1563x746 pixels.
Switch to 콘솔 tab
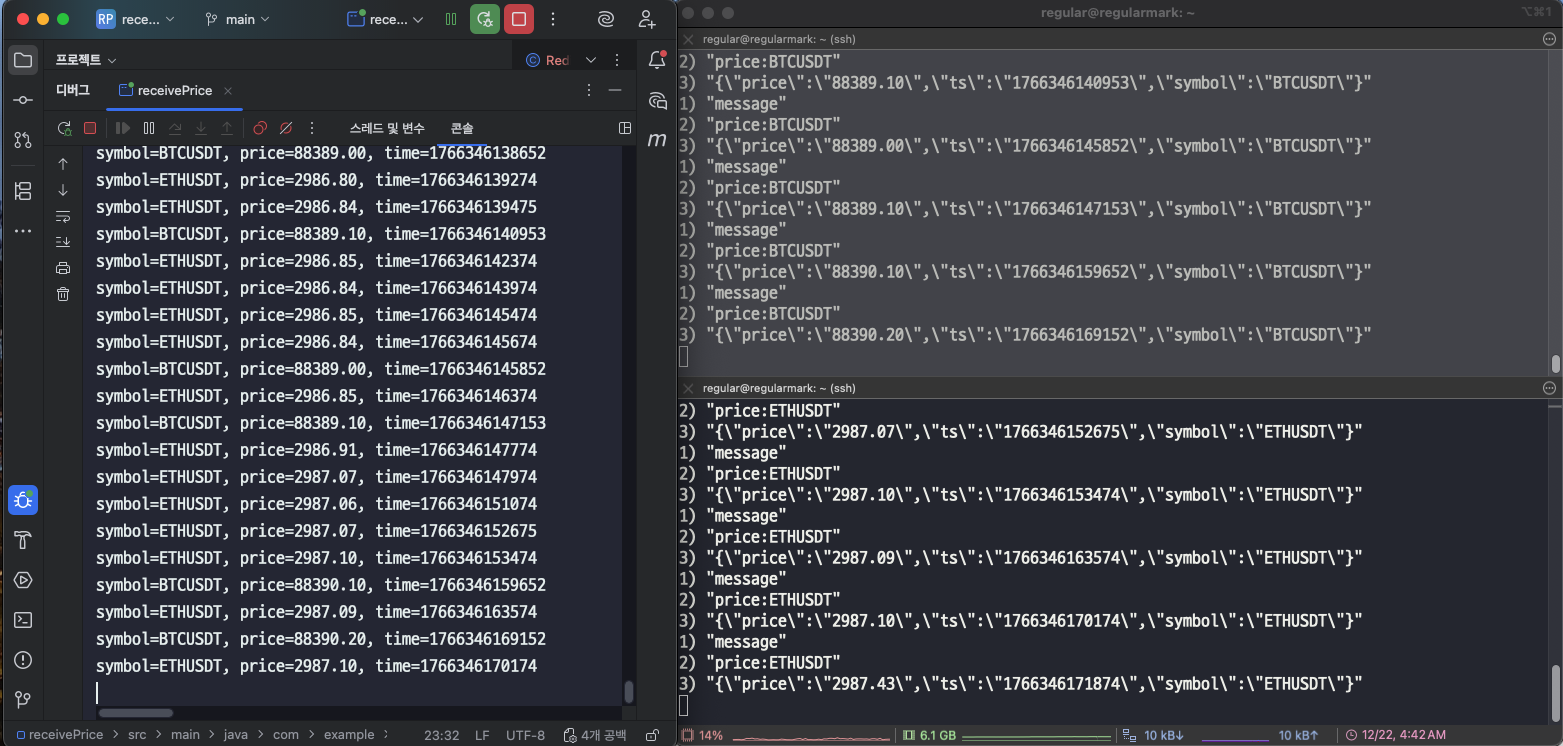tap(462, 128)
